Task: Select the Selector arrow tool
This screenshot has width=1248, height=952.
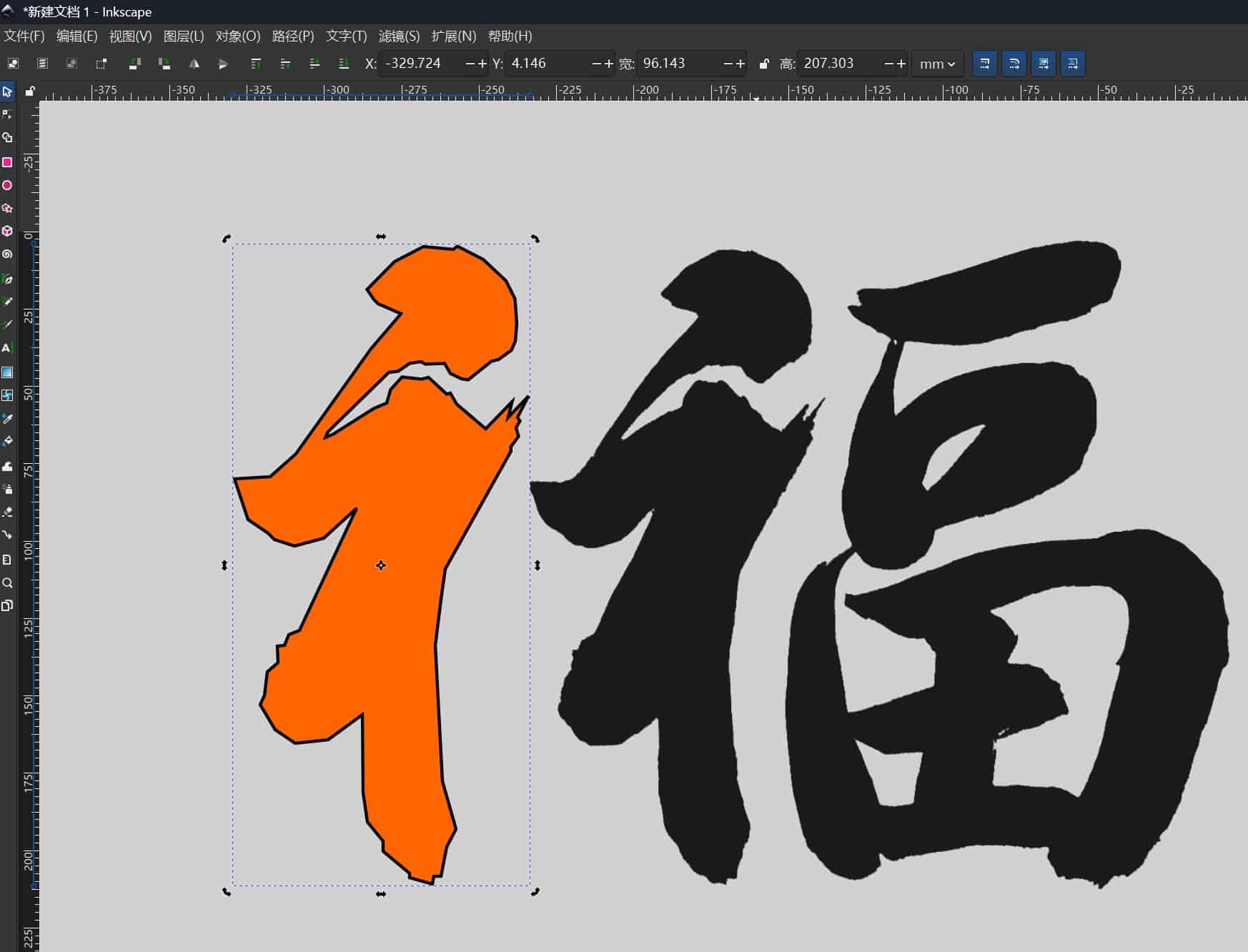Action: [x=7, y=91]
